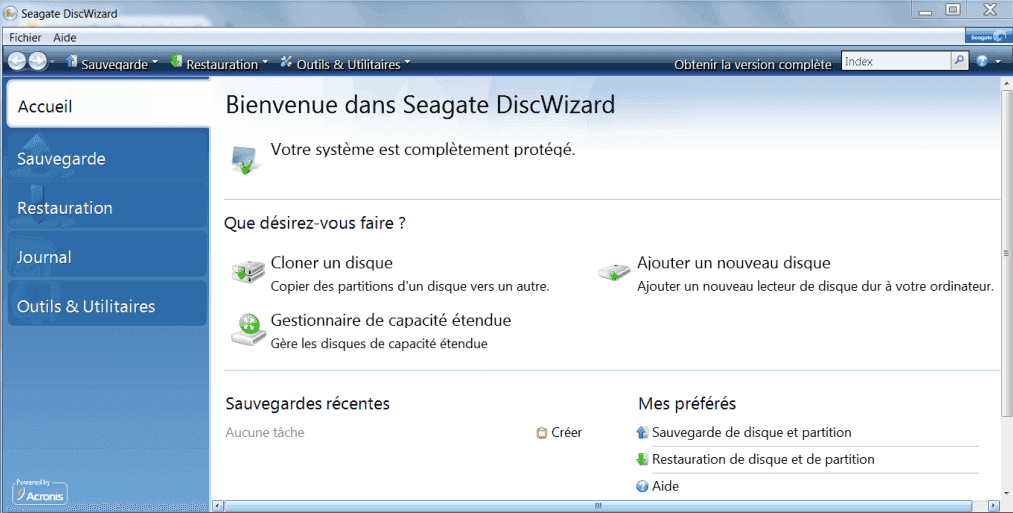1013x513 pixels.
Task: Click the Sauvegardes récentes heading
Action: tap(308, 404)
